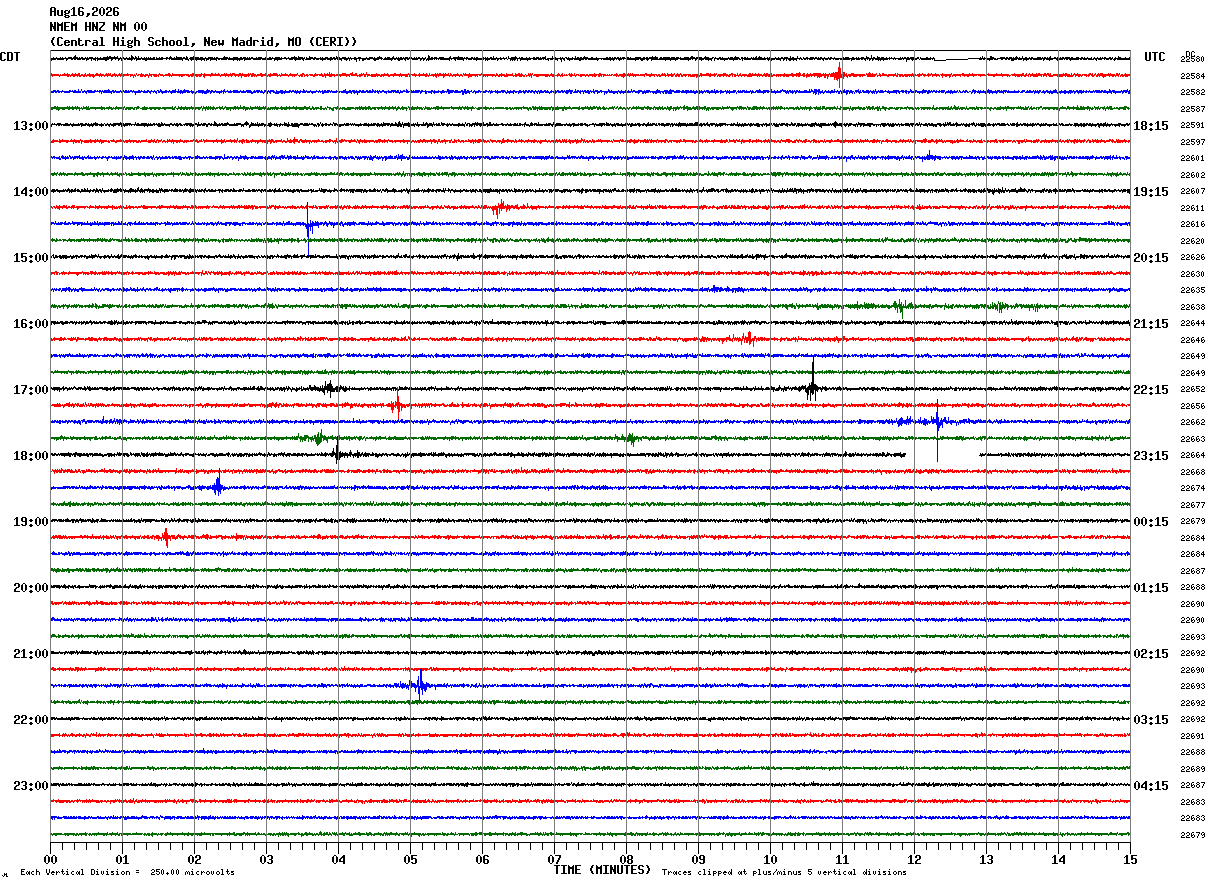Click the gap in the 18:00 black trace
Image resolution: width=1210 pixels, height=886 pixels.
pos(942,455)
